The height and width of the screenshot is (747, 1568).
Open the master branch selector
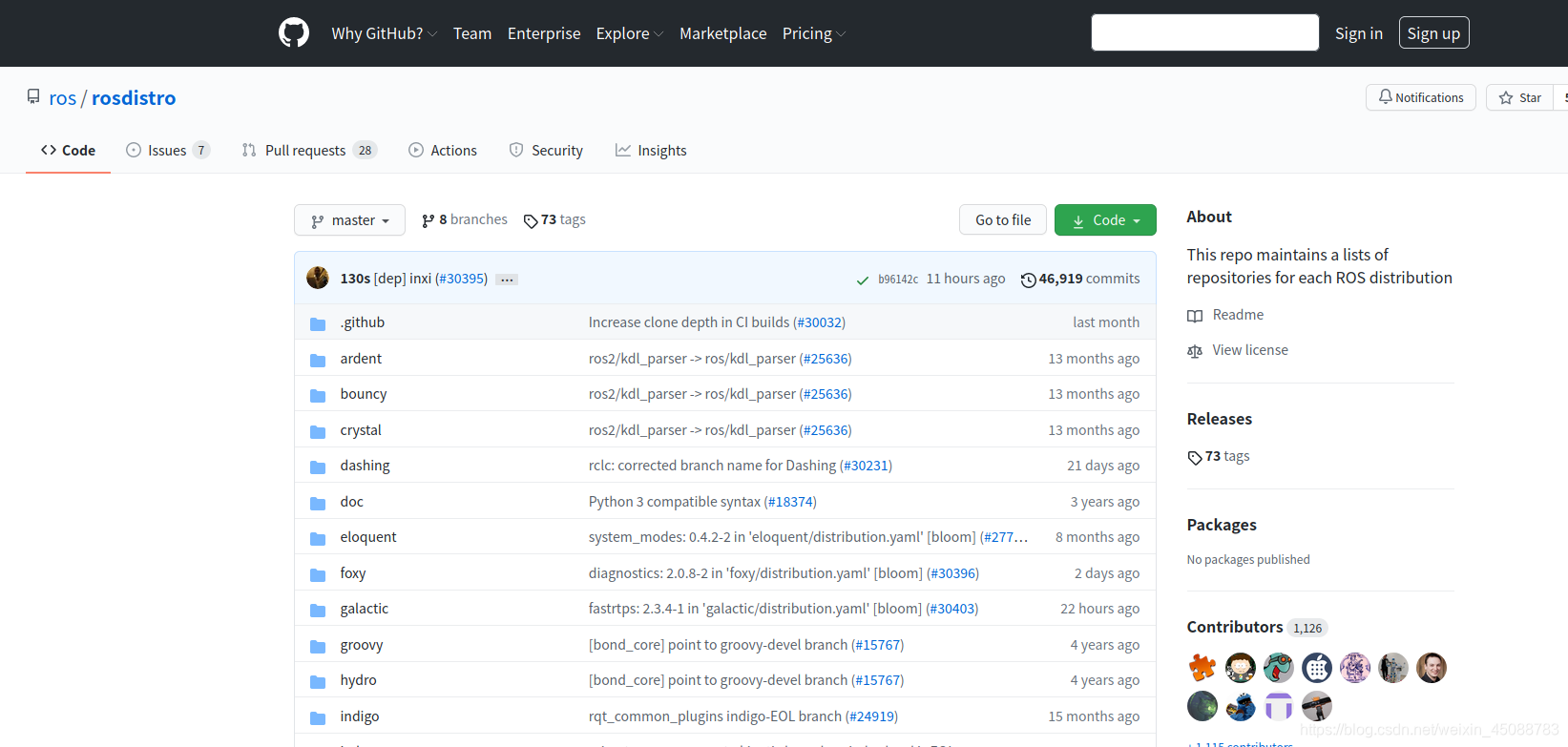pos(350,220)
